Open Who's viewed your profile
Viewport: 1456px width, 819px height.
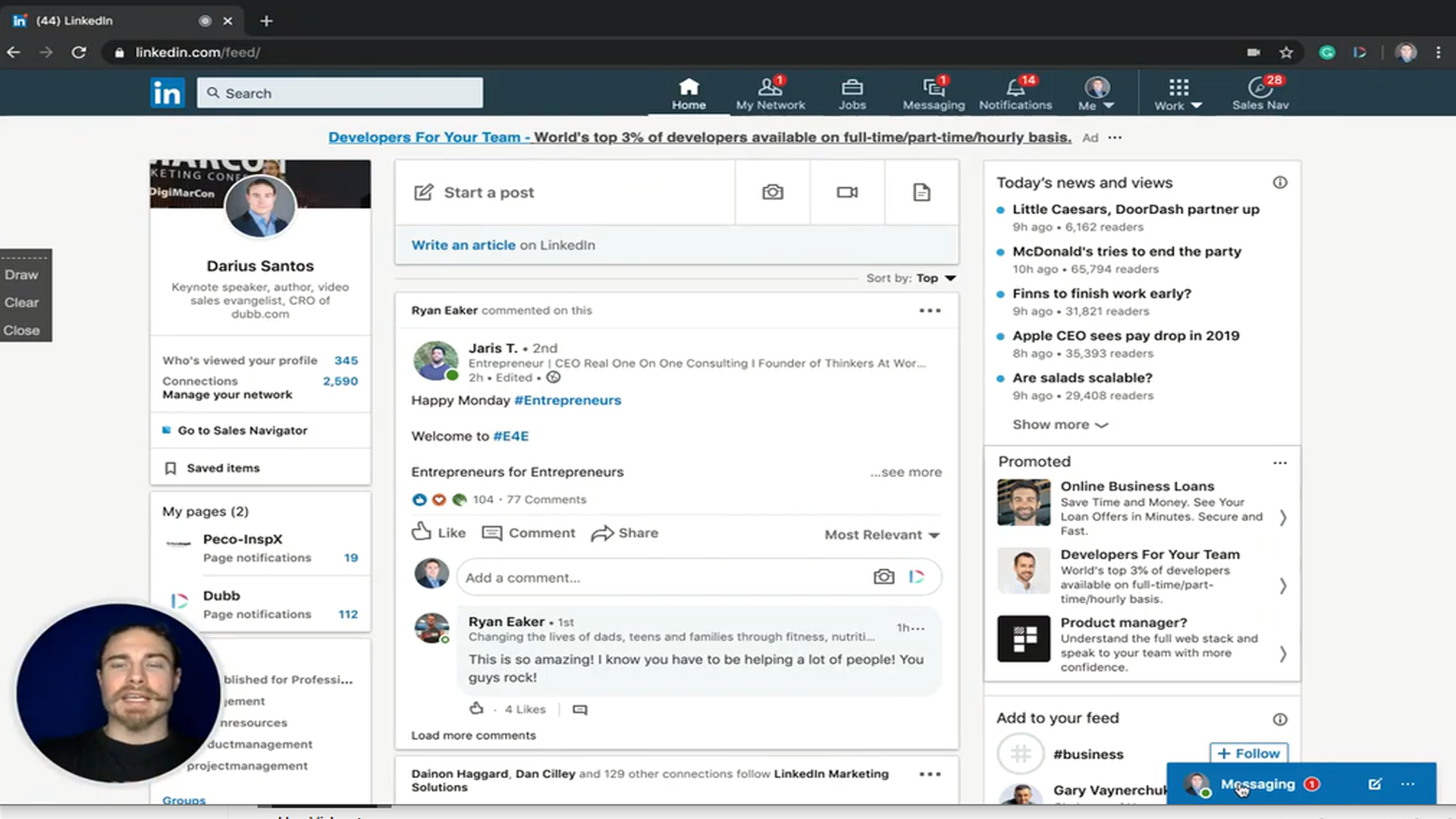click(x=260, y=360)
